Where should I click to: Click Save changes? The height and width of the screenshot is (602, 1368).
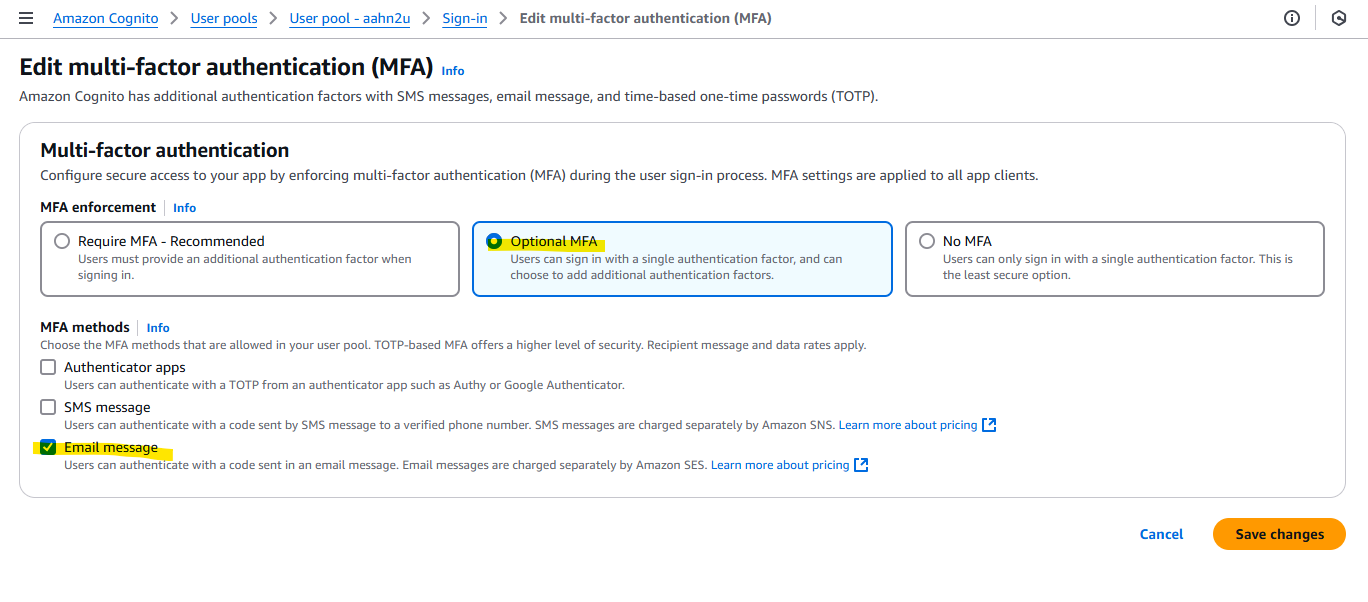pos(1278,533)
